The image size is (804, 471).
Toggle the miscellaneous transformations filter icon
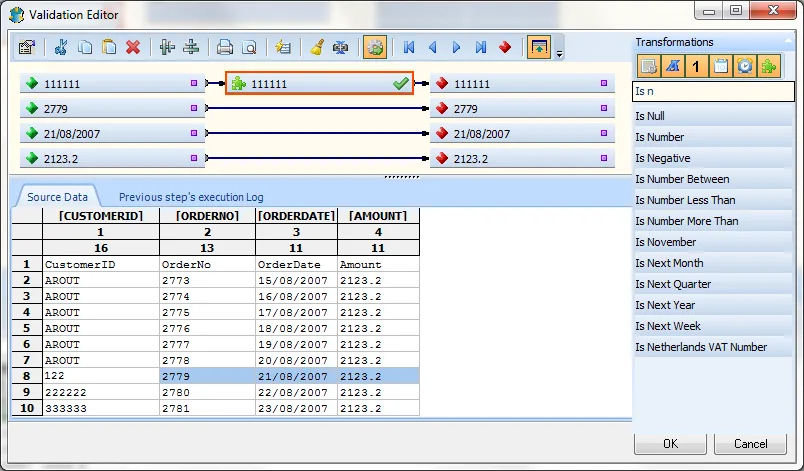648,66
